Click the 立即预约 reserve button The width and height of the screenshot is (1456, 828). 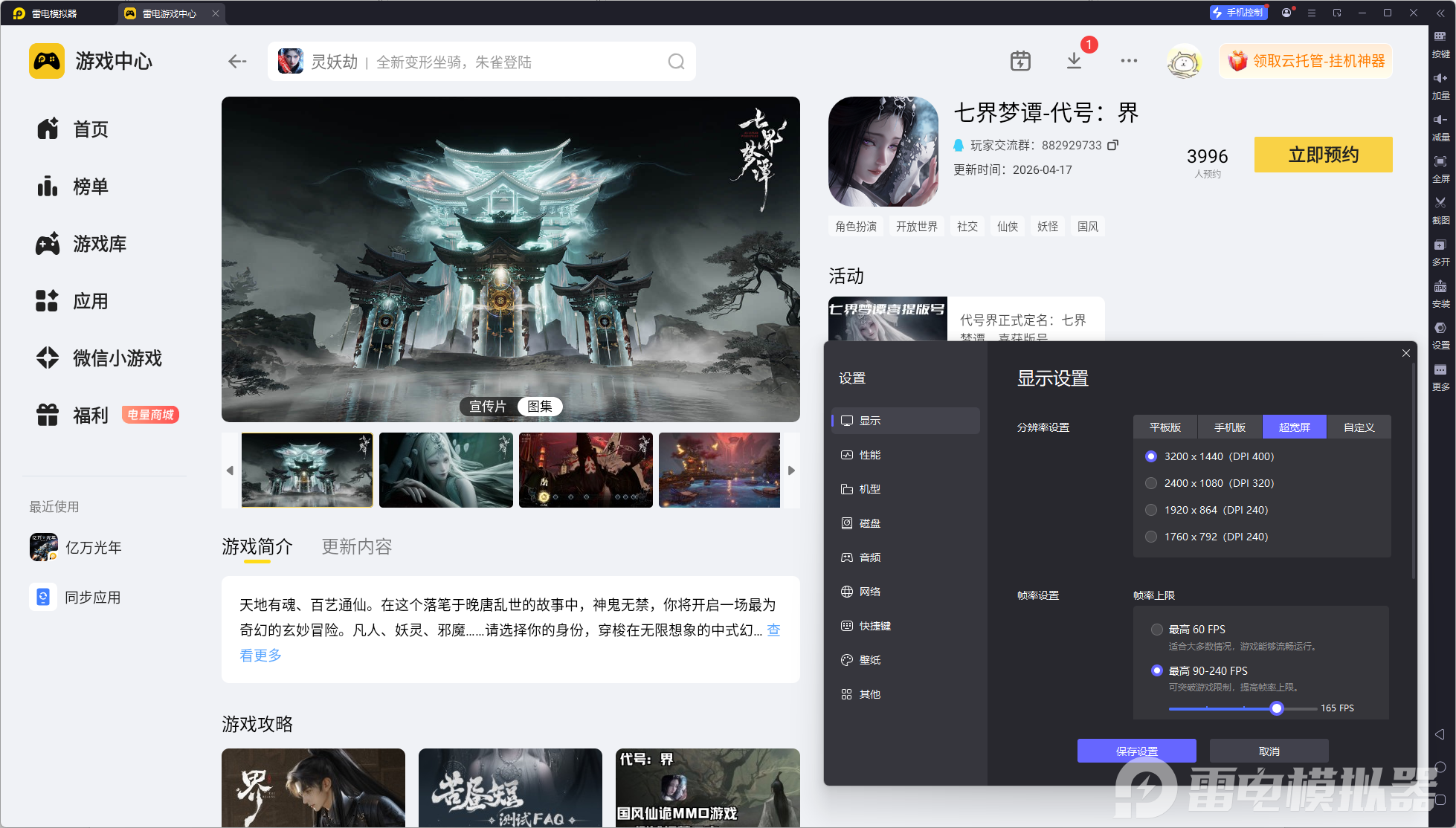pyautogui.click(x=1323, y=155)
